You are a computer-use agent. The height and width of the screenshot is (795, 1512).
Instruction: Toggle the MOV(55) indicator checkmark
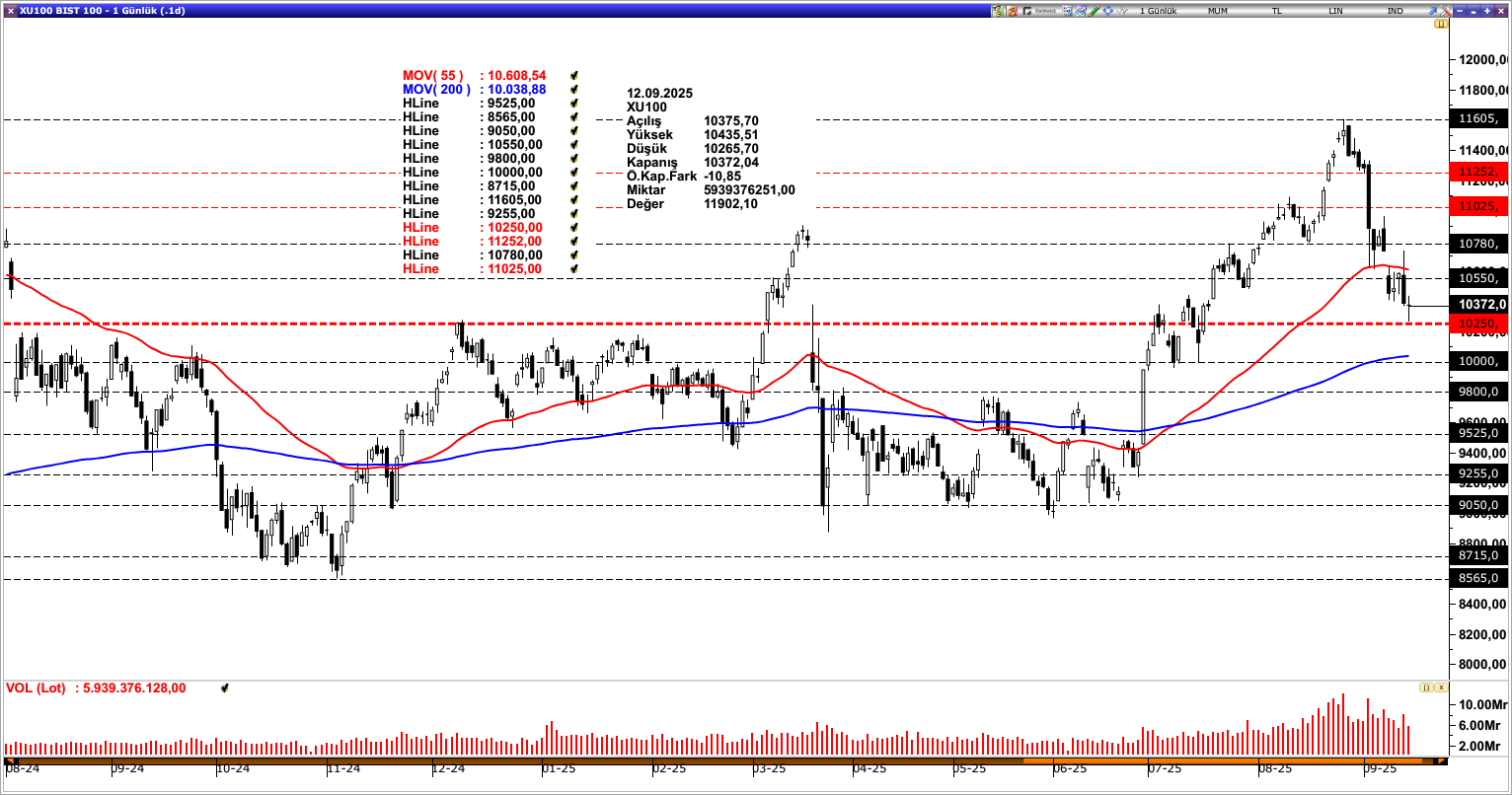coord(573,76)
